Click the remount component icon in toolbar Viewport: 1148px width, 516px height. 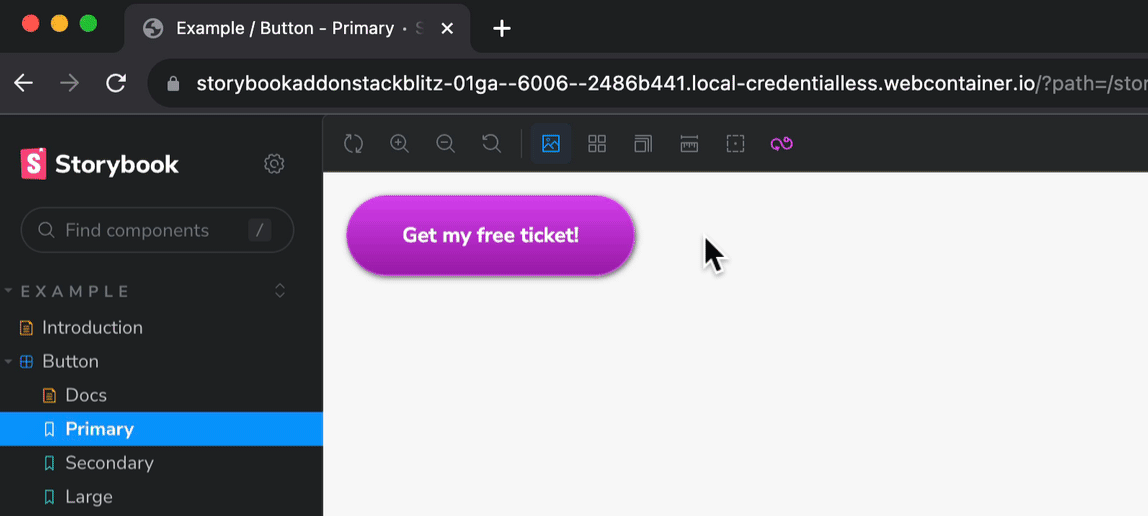[353, 144]
